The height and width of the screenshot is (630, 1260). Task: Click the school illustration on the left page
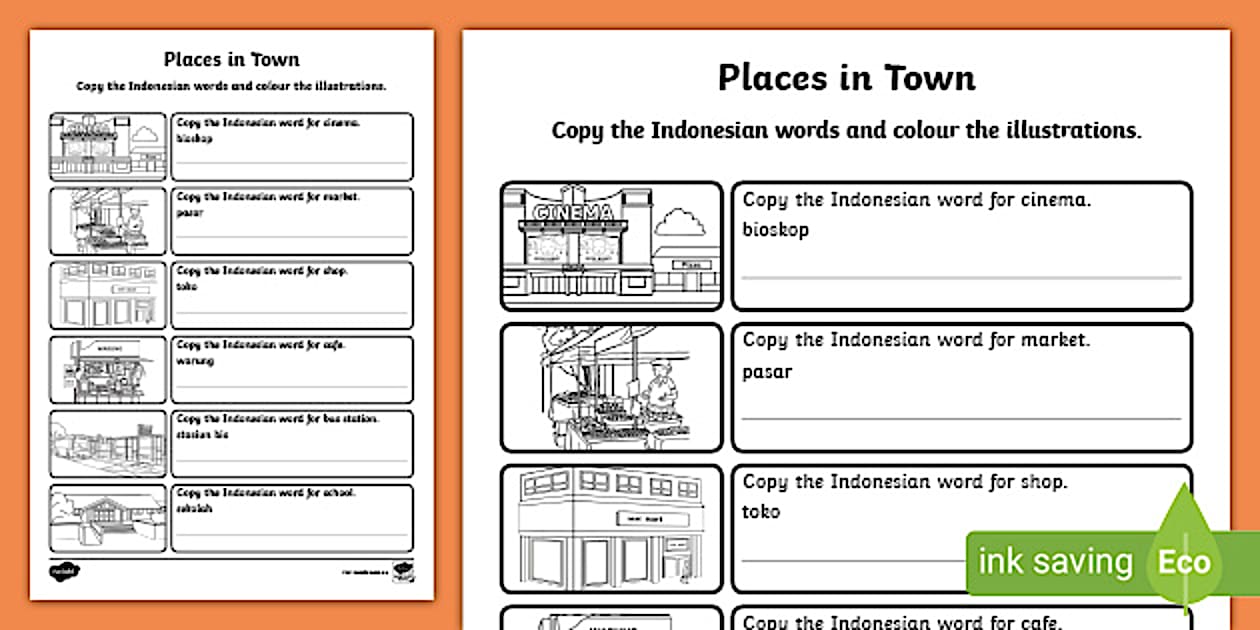point(106,516)
